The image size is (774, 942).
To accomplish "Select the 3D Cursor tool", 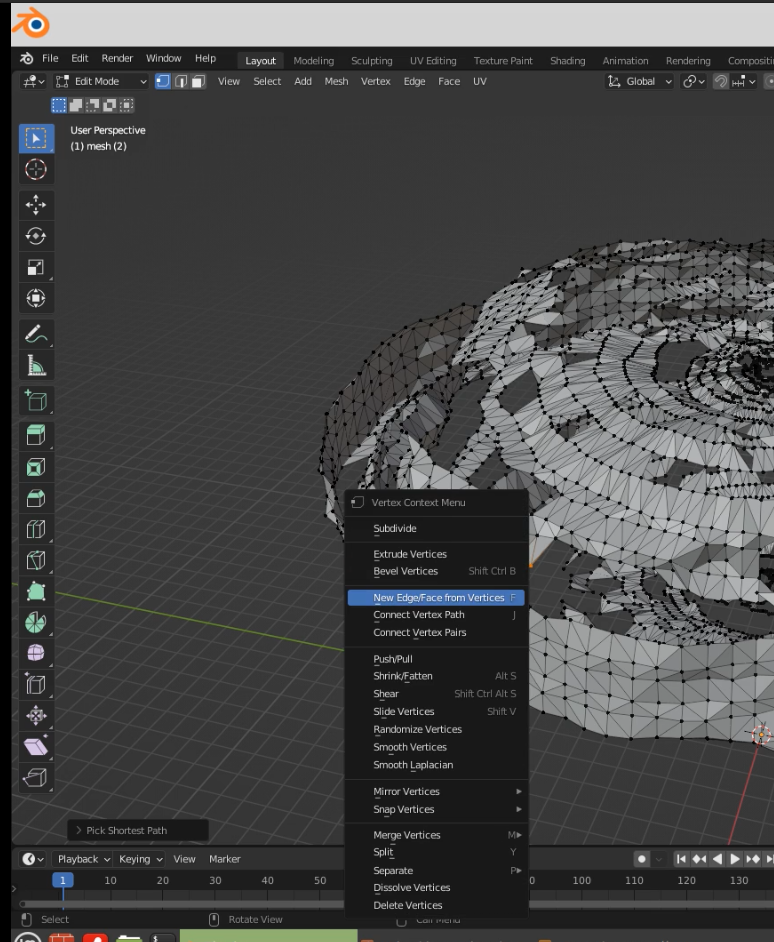I will (36, 169).
